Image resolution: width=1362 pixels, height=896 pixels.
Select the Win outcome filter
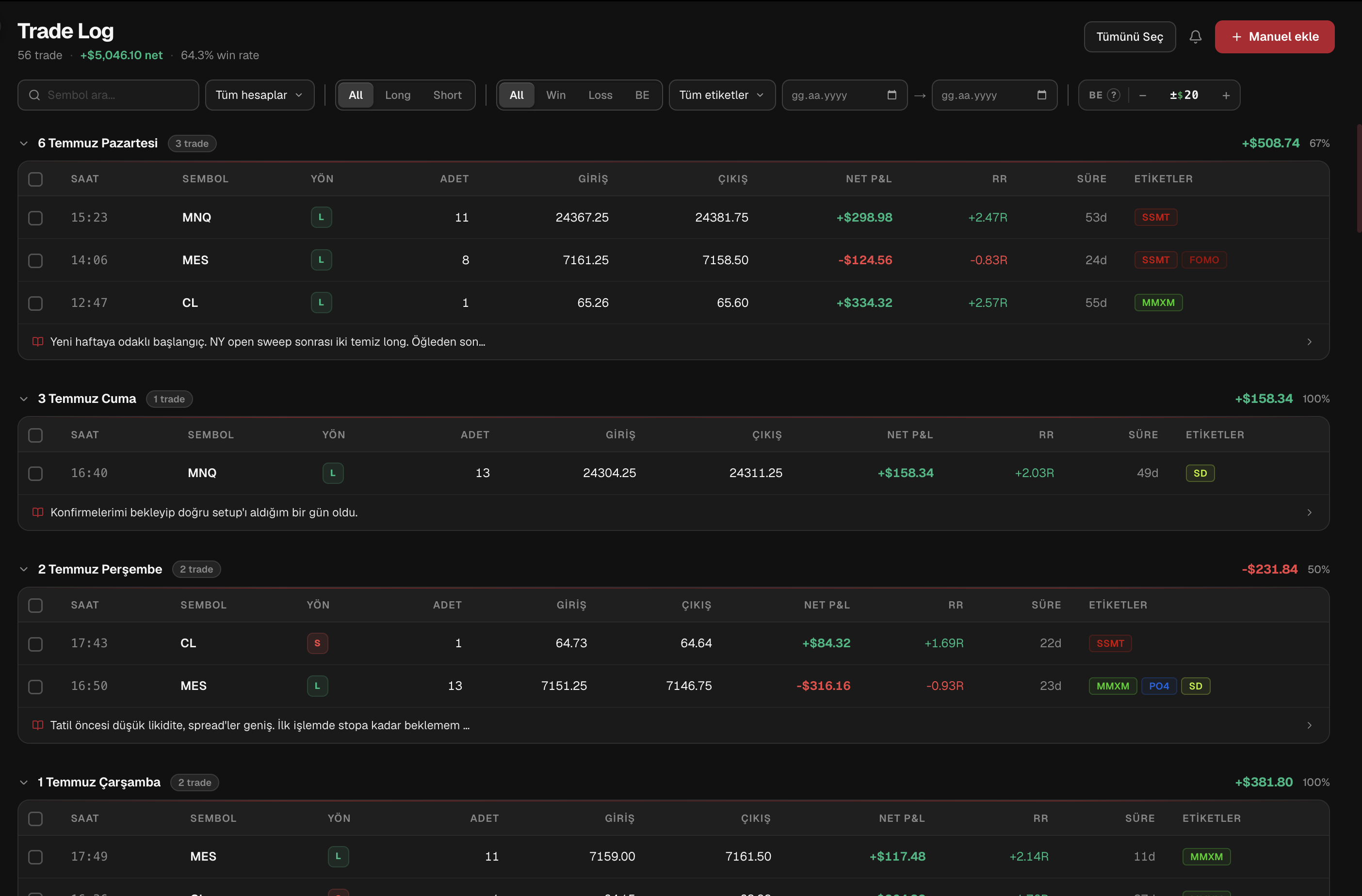tap(556, 95)
